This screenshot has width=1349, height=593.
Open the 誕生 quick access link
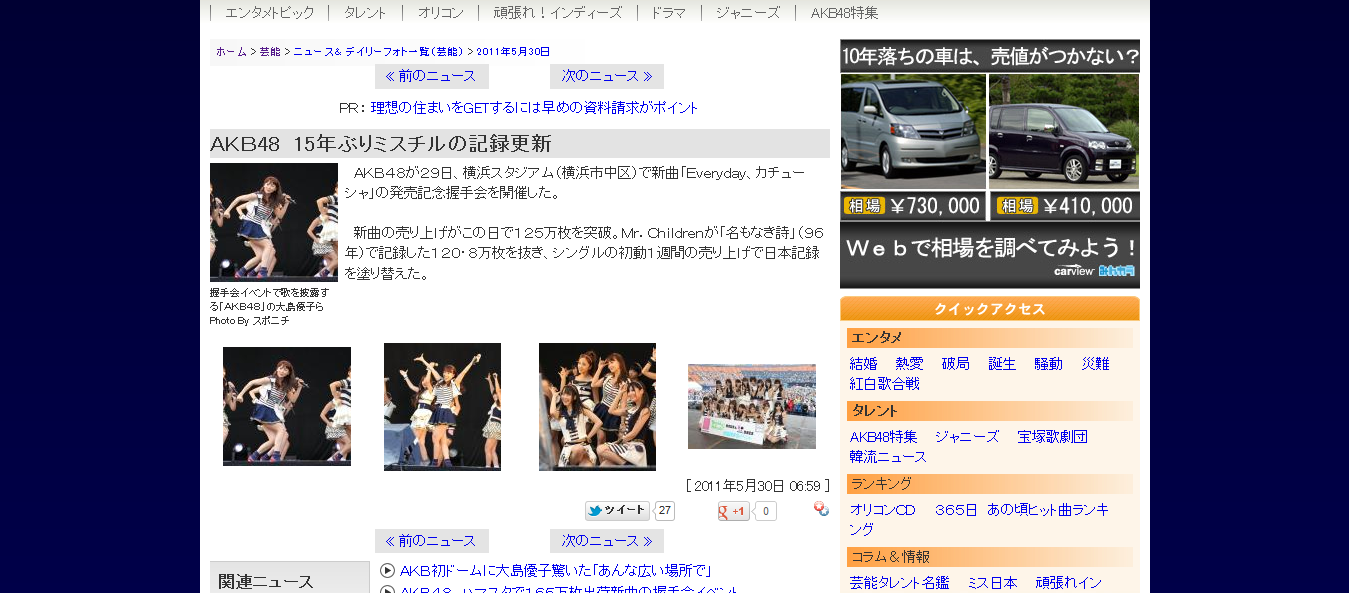pyautogui.click(x=1002, y=364)
